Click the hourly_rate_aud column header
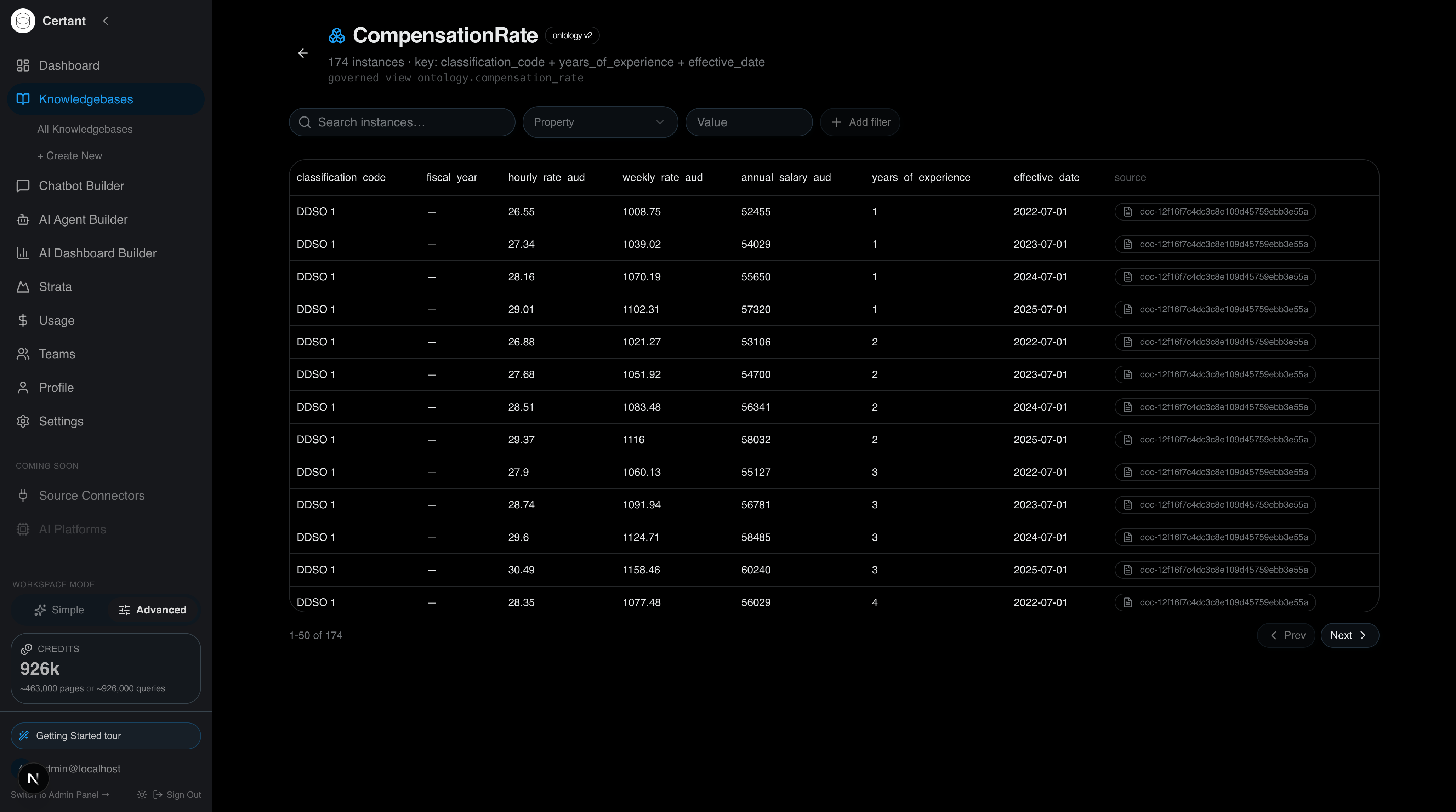Screen dimensions: 1456x812 point(546,177)
